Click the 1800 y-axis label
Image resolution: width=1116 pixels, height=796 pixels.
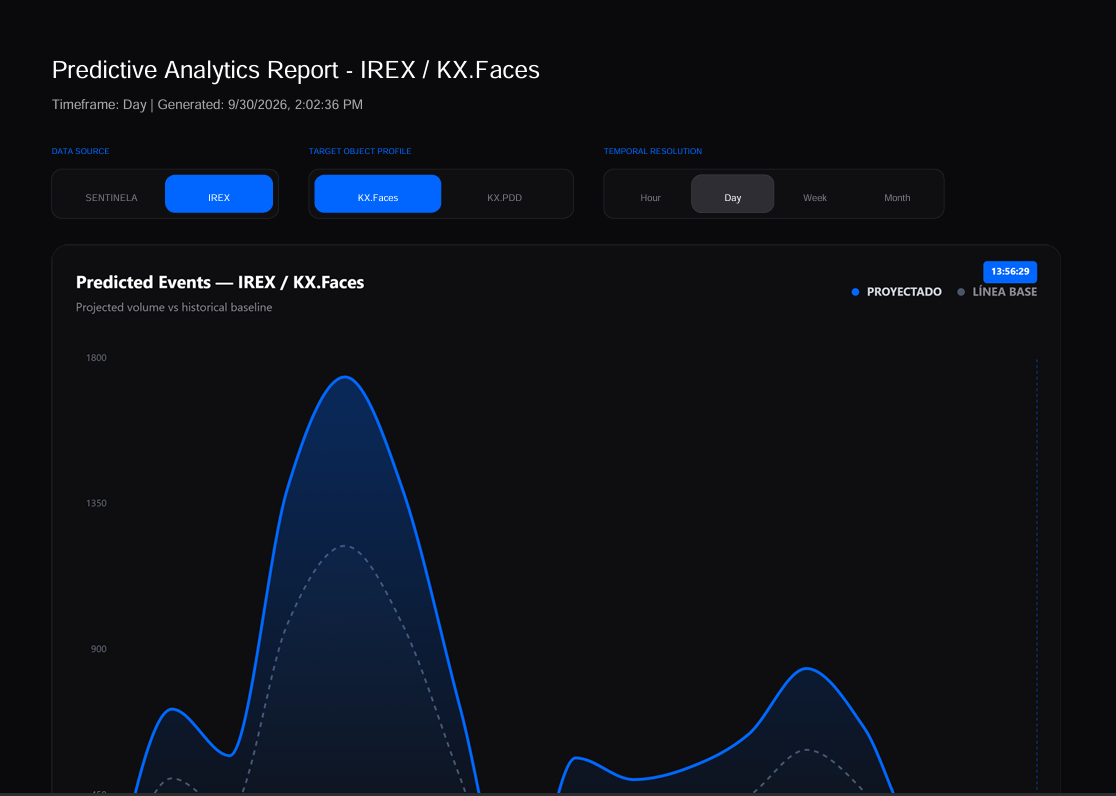tap(96, 357)
